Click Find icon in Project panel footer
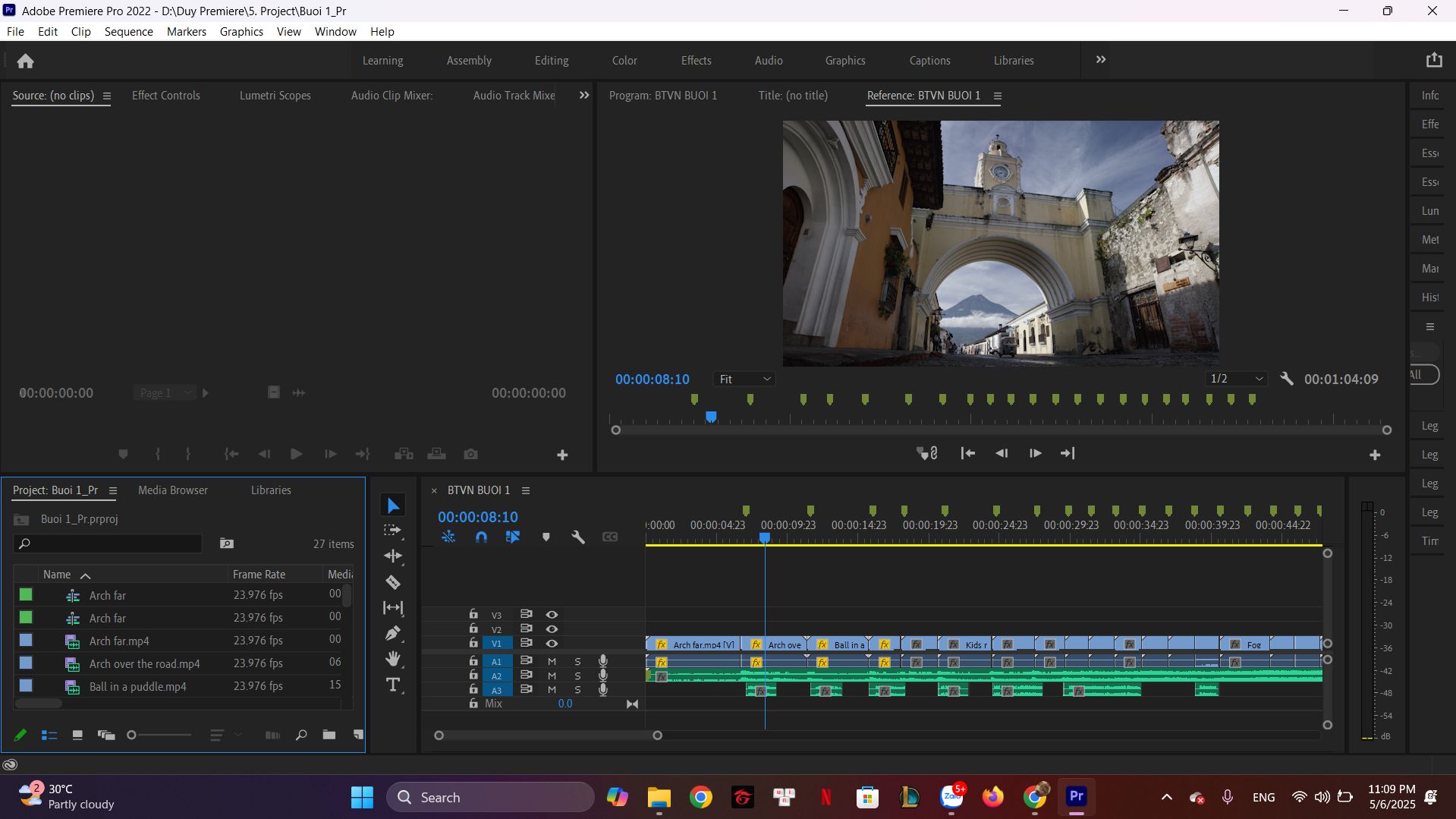Viewport: 1456px width, 819px height. pyautogui.click(x=300, y=735)
